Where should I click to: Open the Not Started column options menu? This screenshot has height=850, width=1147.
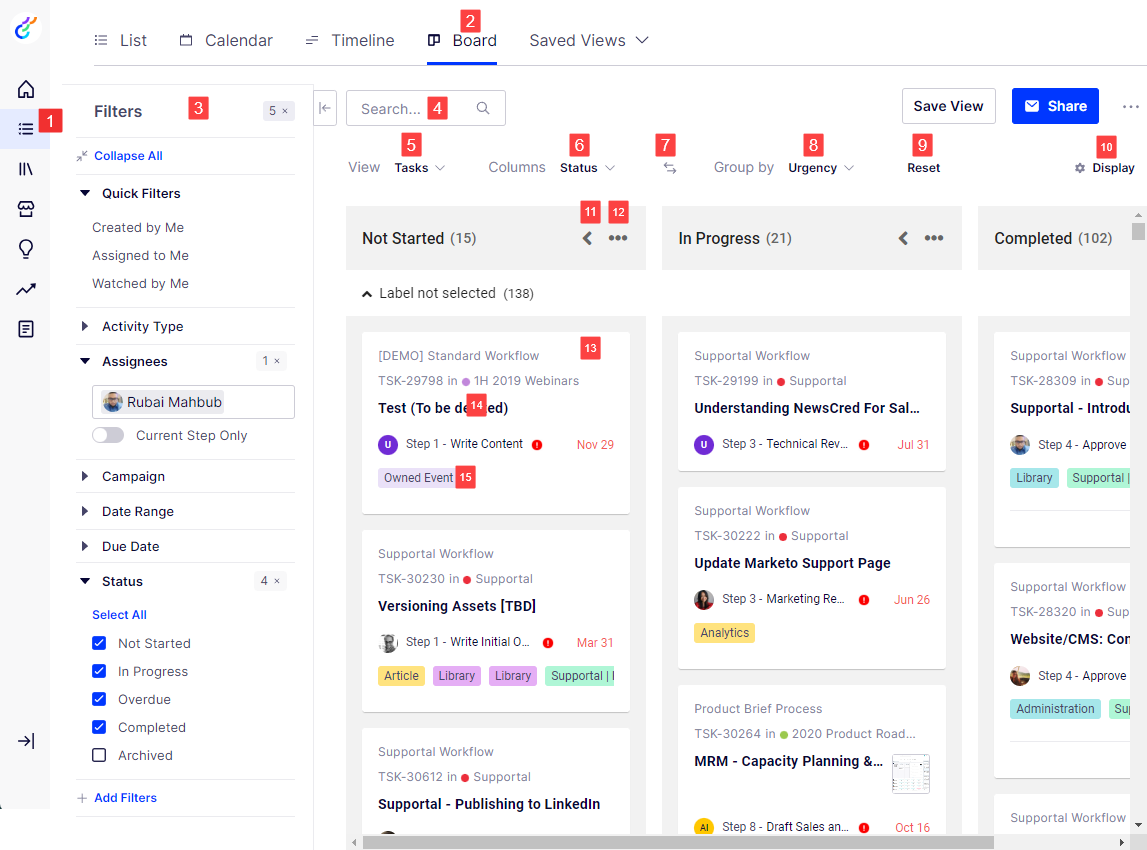point(618,238)
